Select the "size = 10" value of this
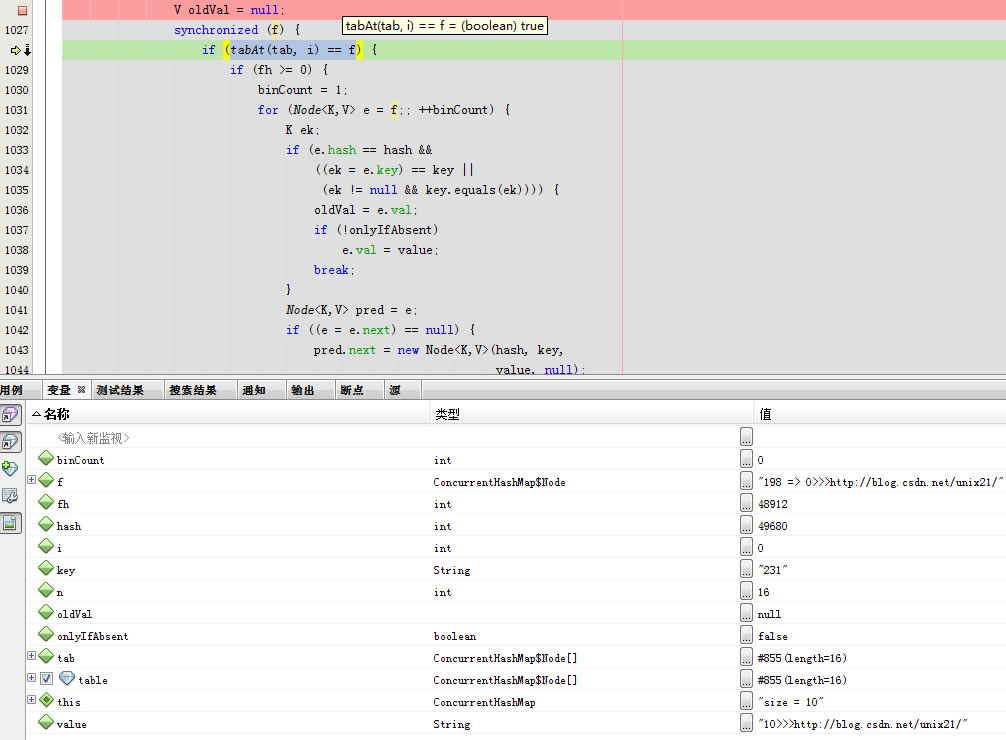 click(790, 702)
